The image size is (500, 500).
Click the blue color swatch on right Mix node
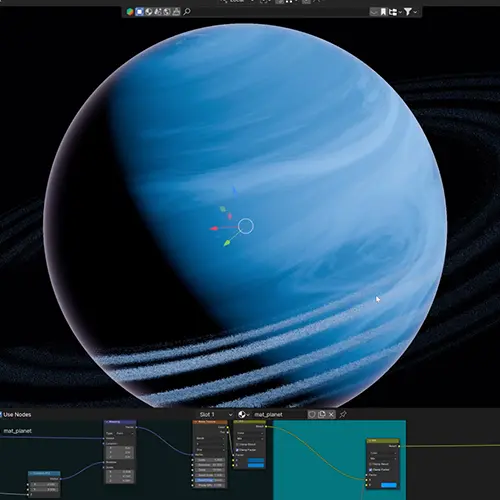point(389,485)
